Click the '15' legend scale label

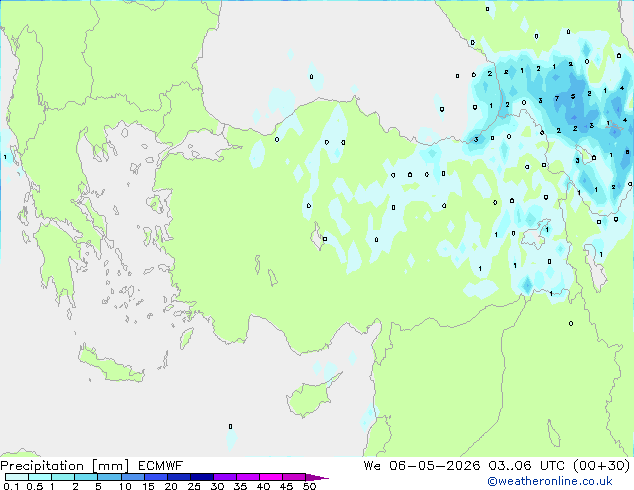coord(148,486)
